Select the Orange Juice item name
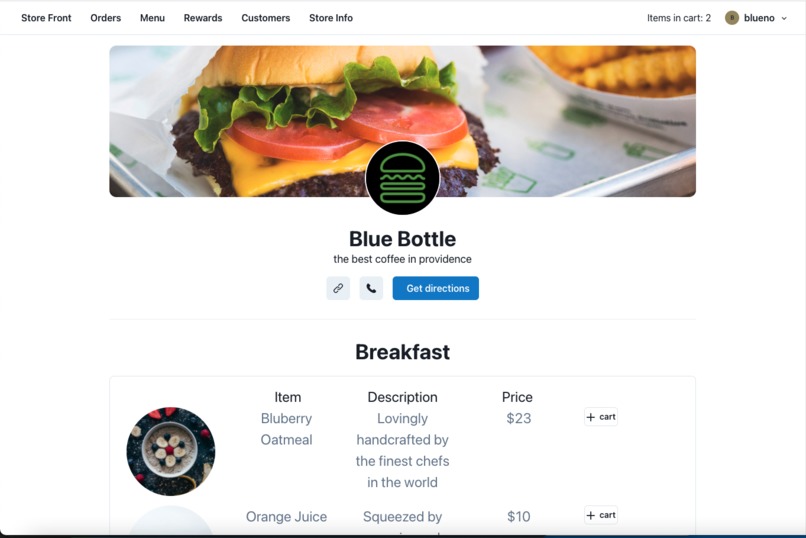Screen dimensions: 806x538 click(286, 516)
